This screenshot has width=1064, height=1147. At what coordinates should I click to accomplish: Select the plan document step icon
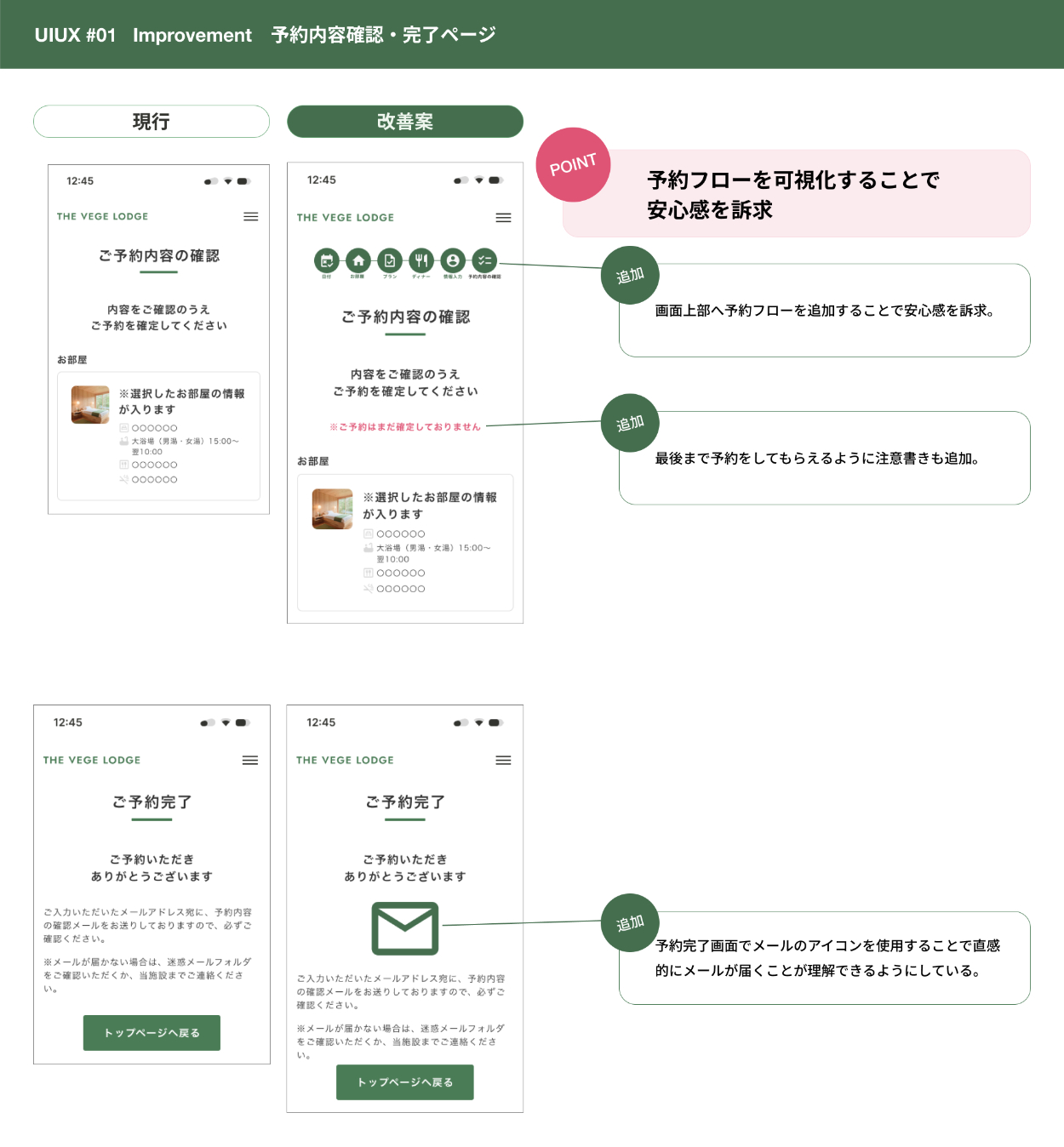[390, 261]
